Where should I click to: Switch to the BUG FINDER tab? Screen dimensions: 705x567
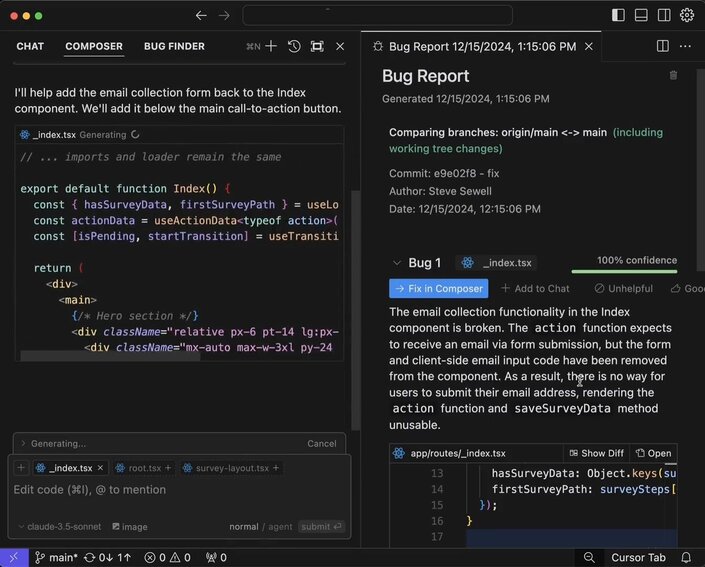coord(174,46)
